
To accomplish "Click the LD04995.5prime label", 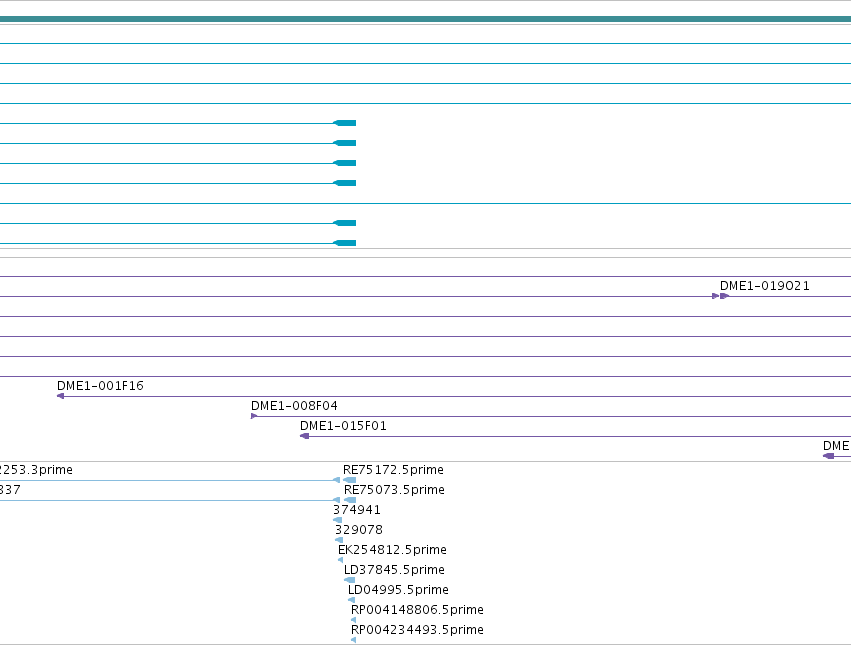I will pos(398,590).
